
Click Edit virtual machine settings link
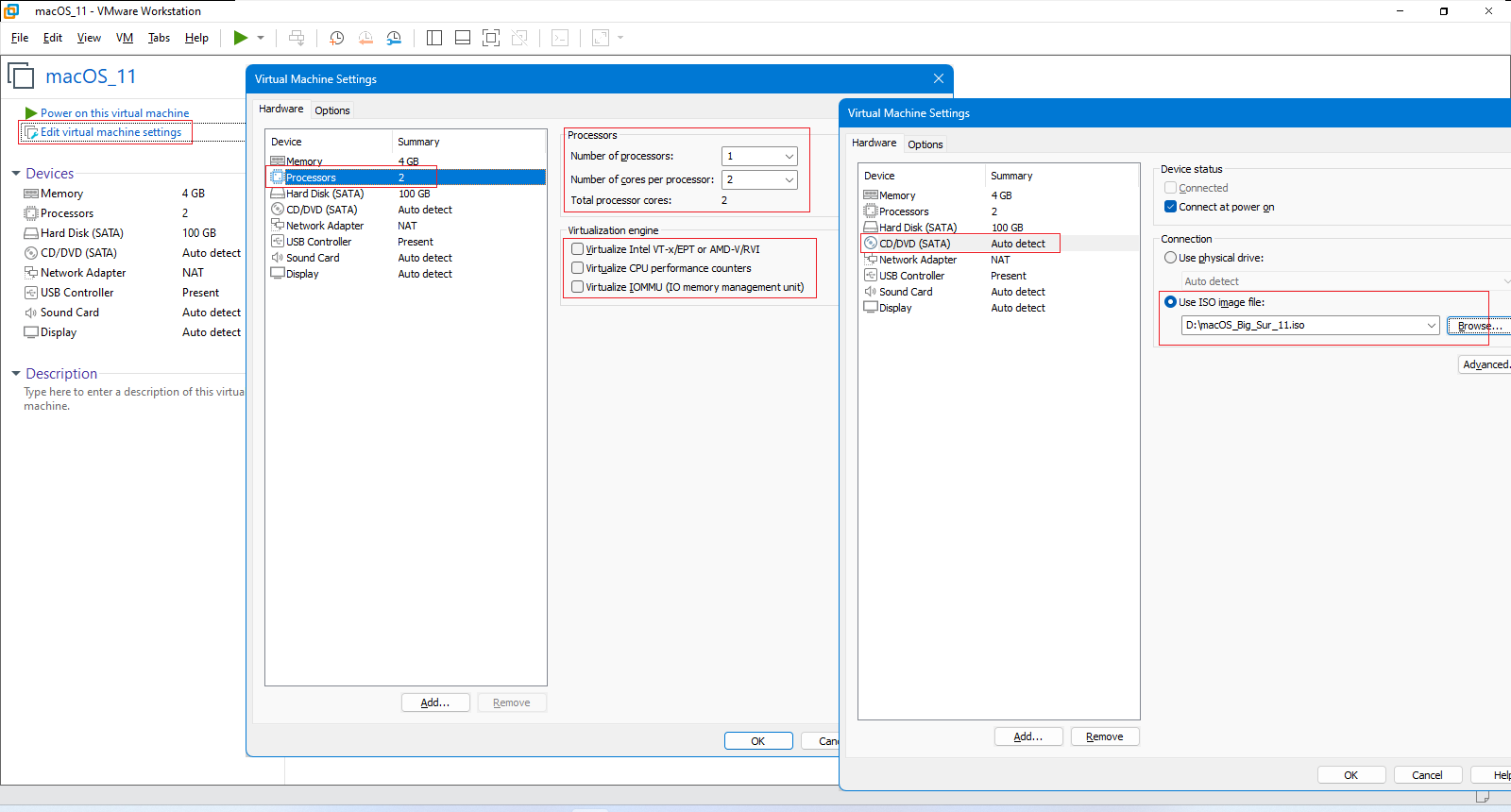tap(110, 132)
